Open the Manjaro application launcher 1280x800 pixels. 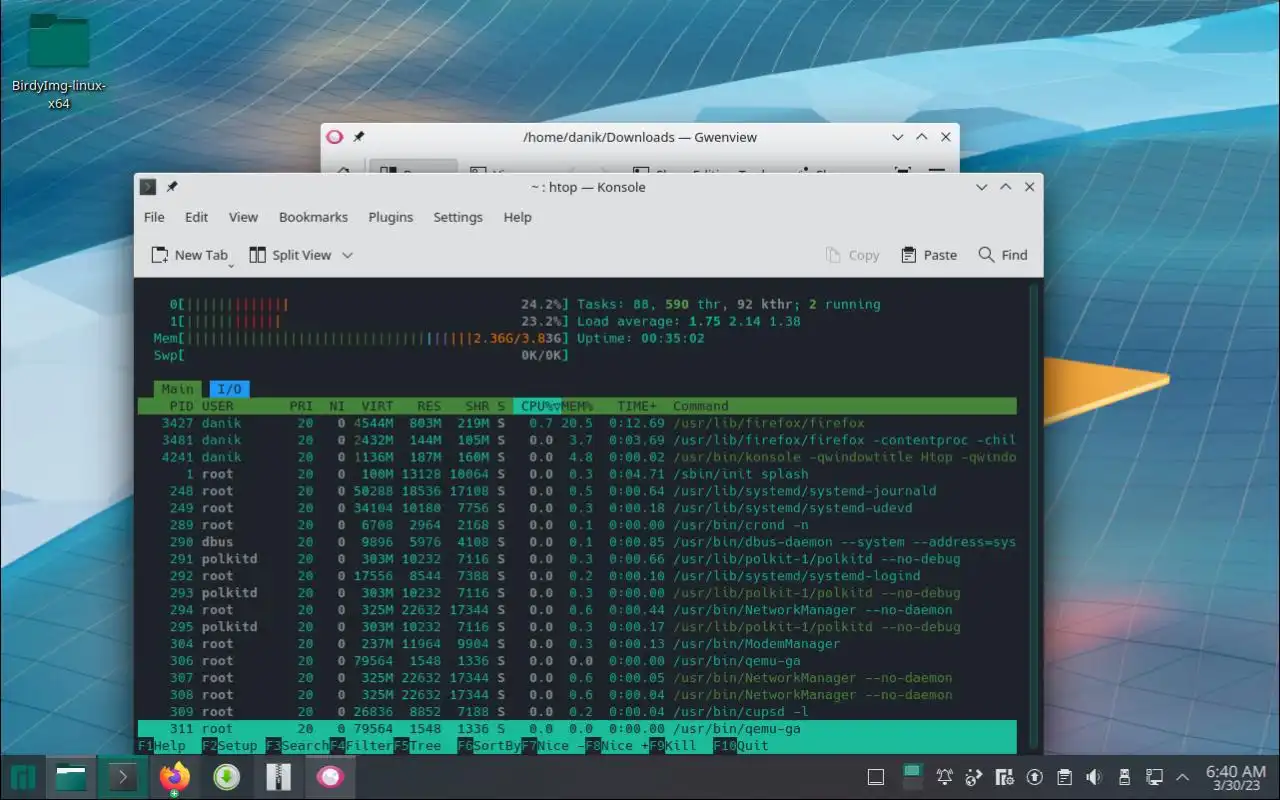pos(24,777)
